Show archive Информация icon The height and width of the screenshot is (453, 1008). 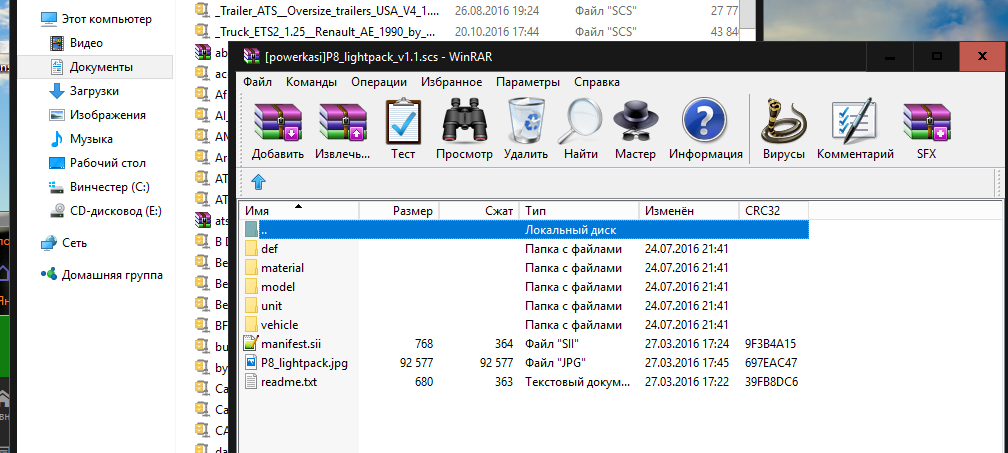tap(705, 121)
